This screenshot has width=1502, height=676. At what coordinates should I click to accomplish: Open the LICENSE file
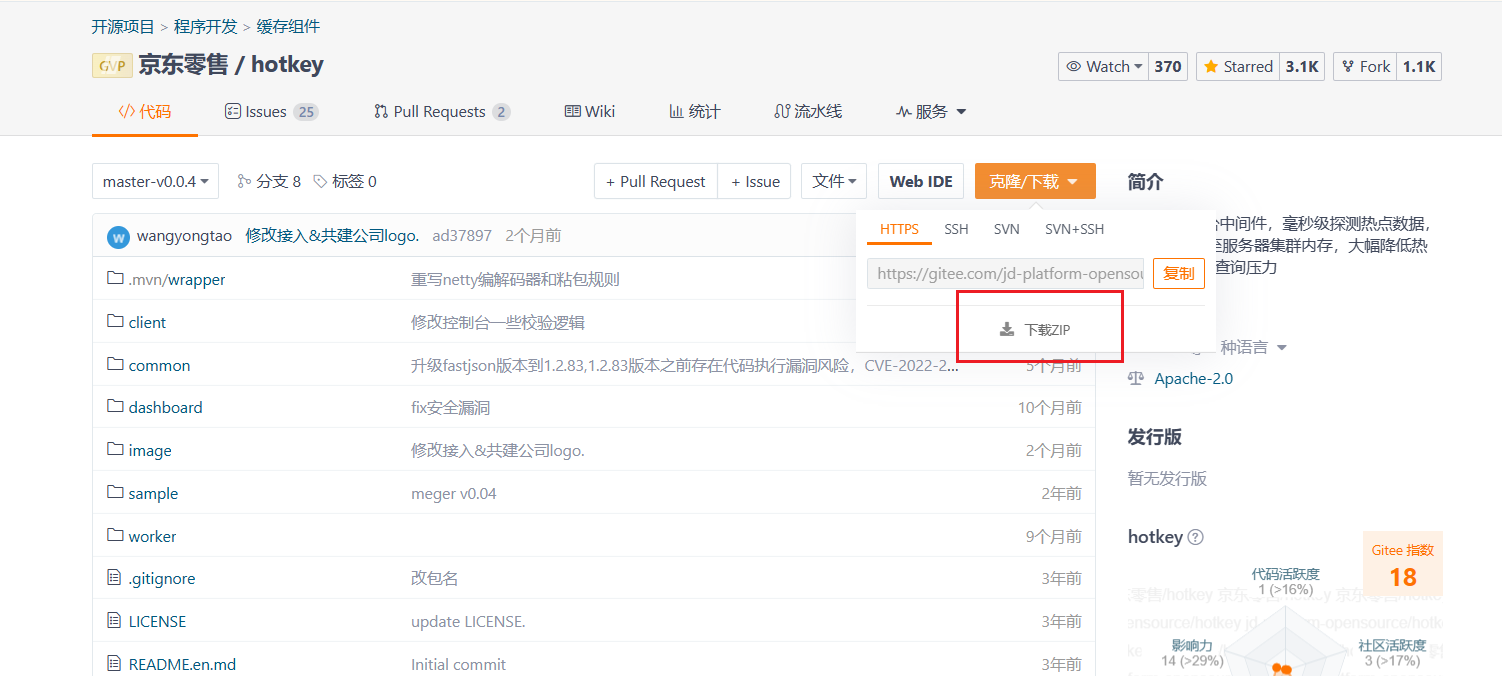(157, 621)
